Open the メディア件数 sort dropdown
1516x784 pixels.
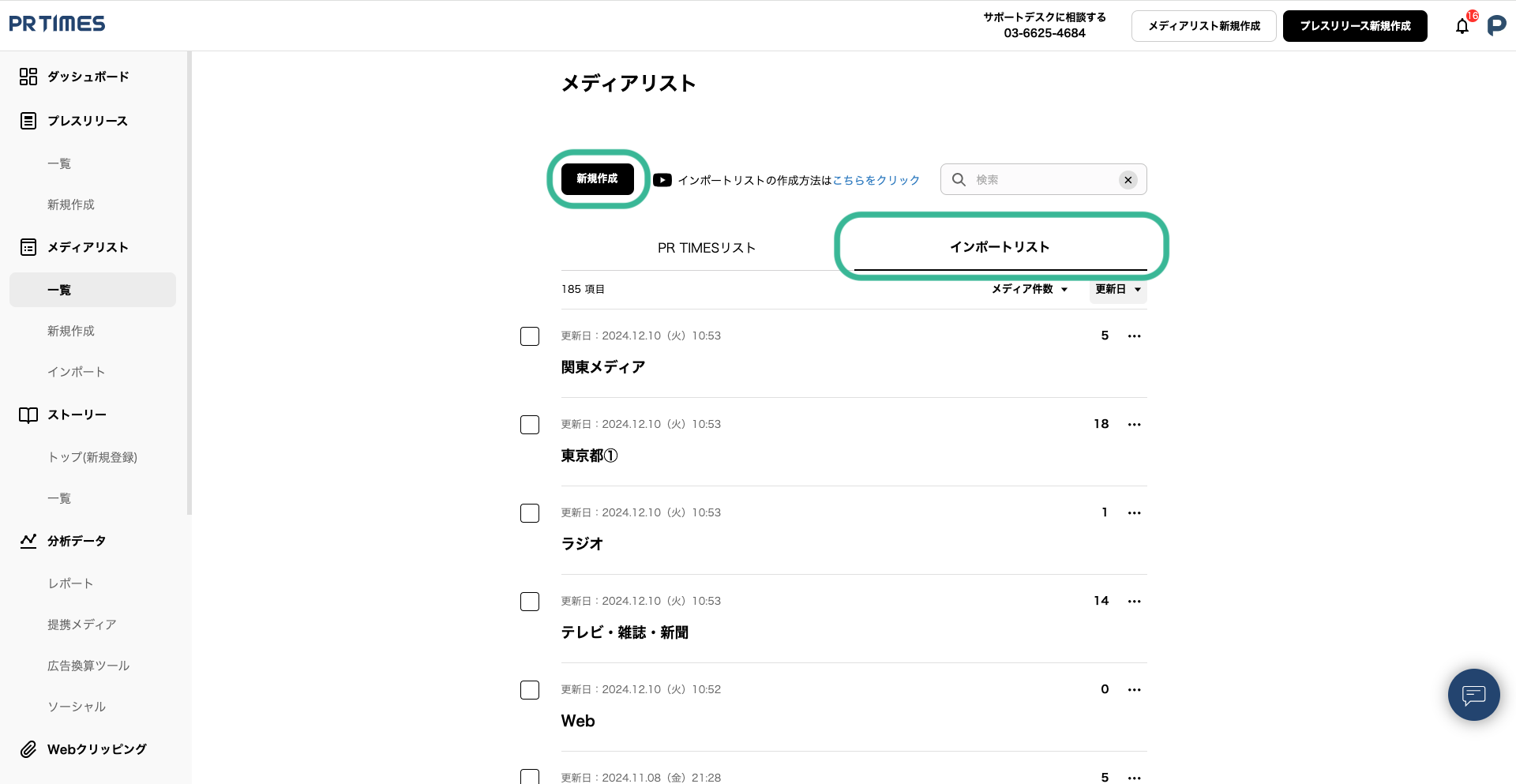pos(1030,290)
